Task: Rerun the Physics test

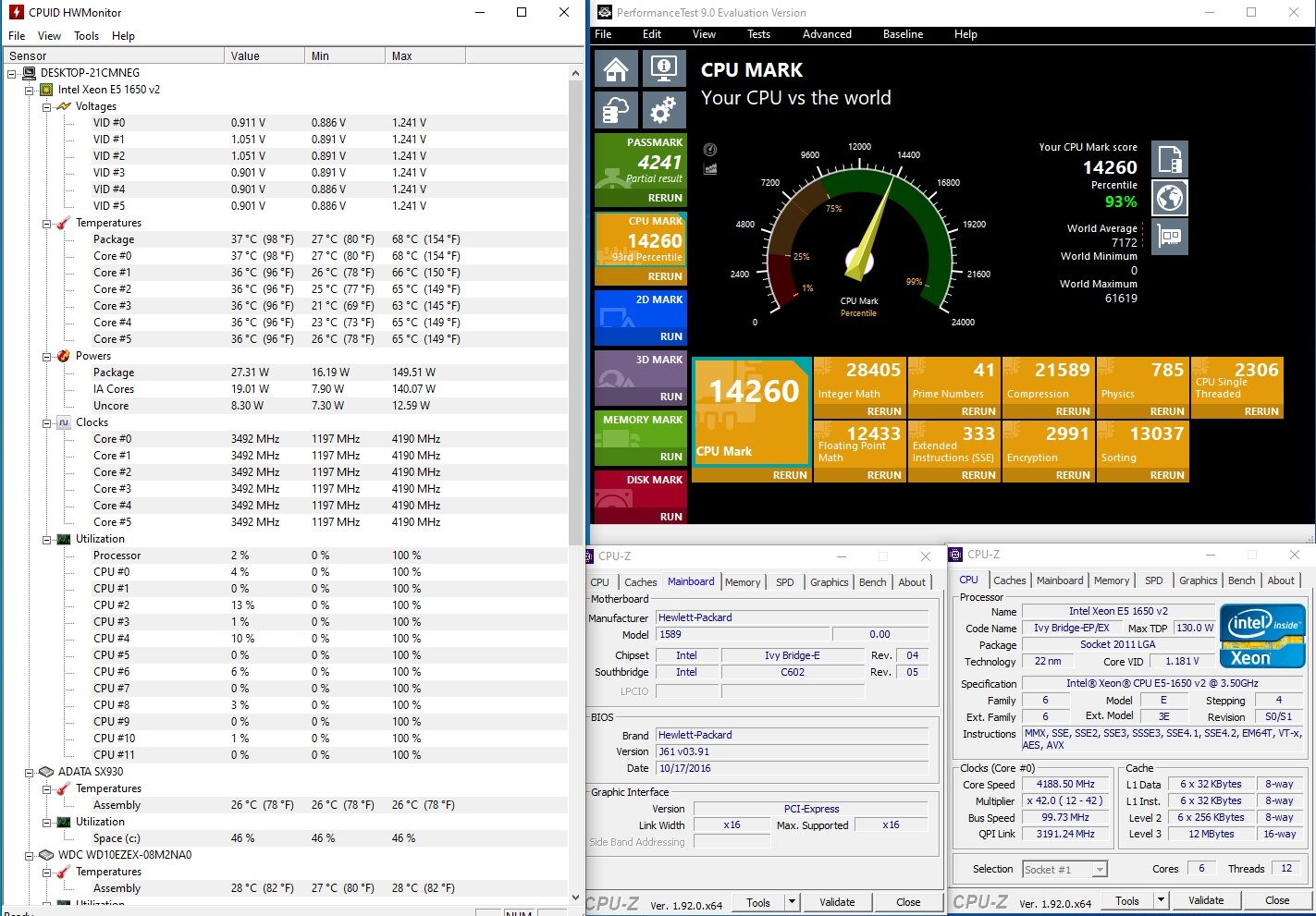Action: 1167,411
